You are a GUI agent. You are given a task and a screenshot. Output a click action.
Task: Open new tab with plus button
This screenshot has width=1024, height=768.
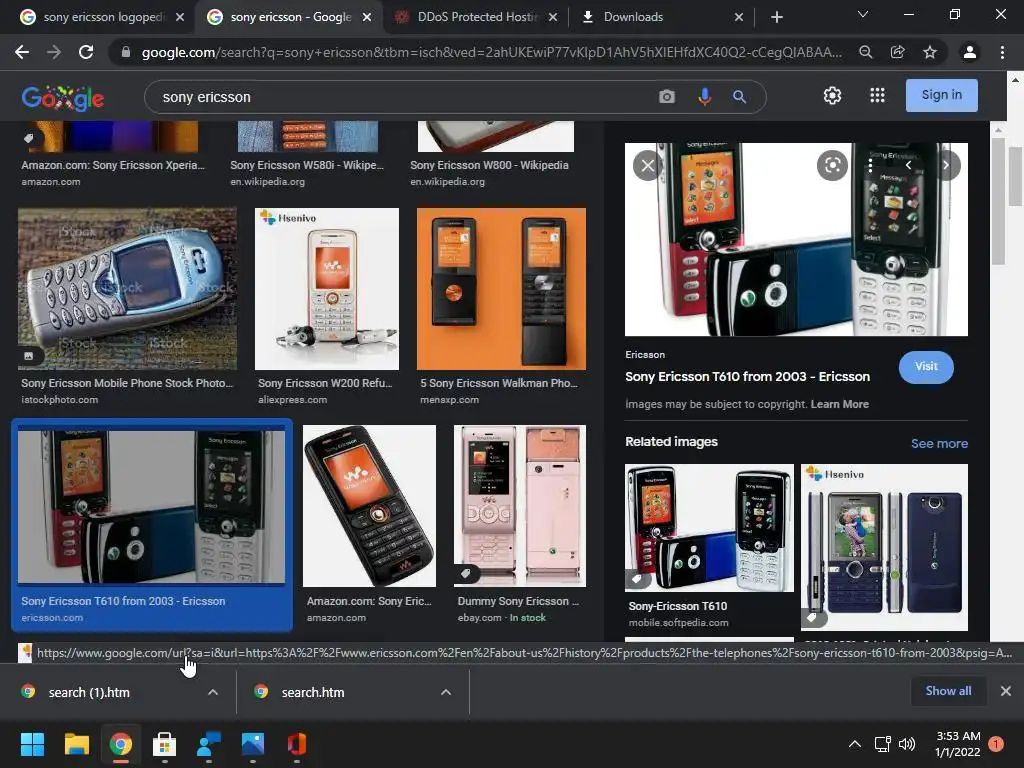tap(776, 17)
